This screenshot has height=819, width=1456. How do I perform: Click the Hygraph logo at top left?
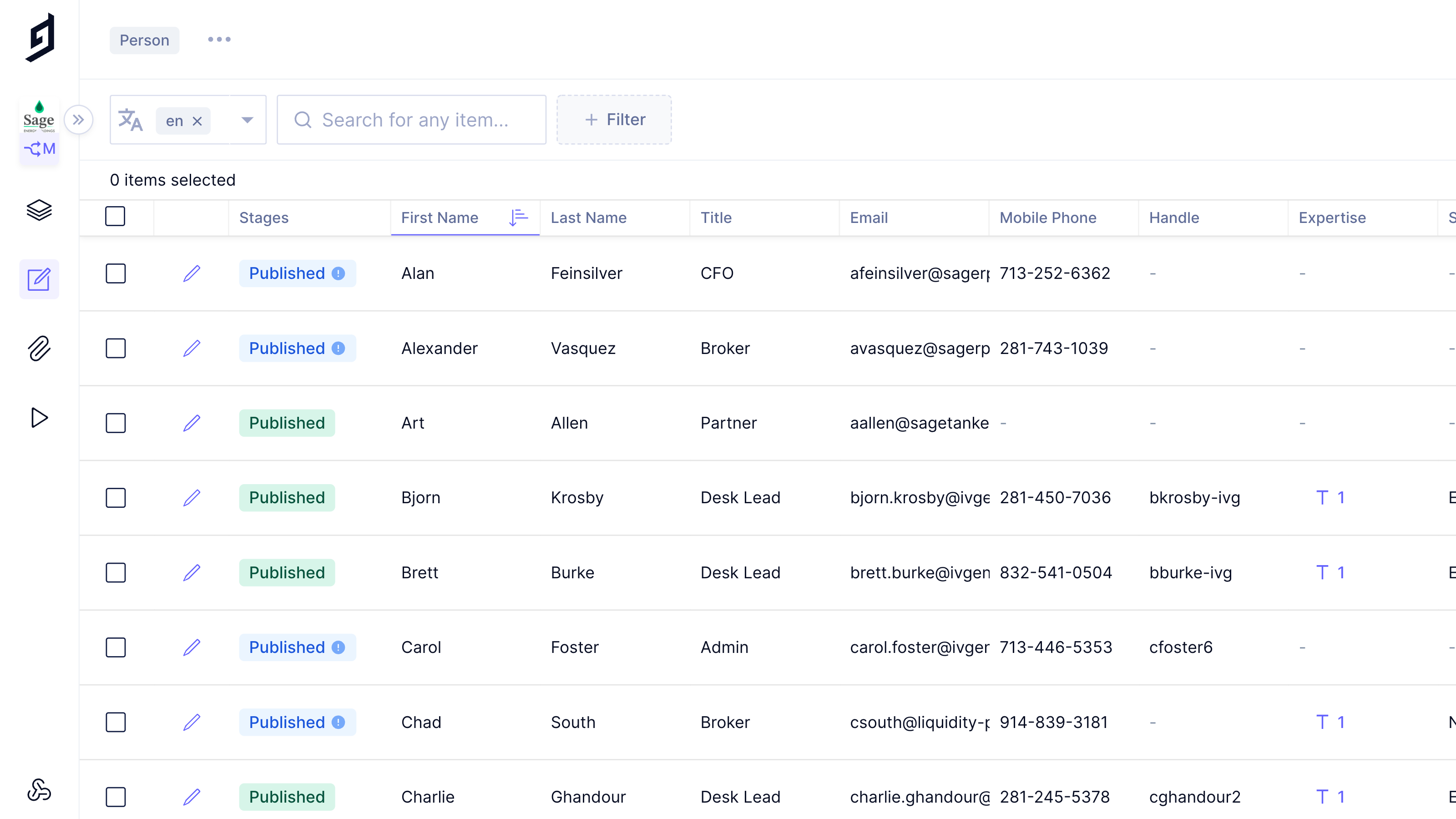coord(40,38)
